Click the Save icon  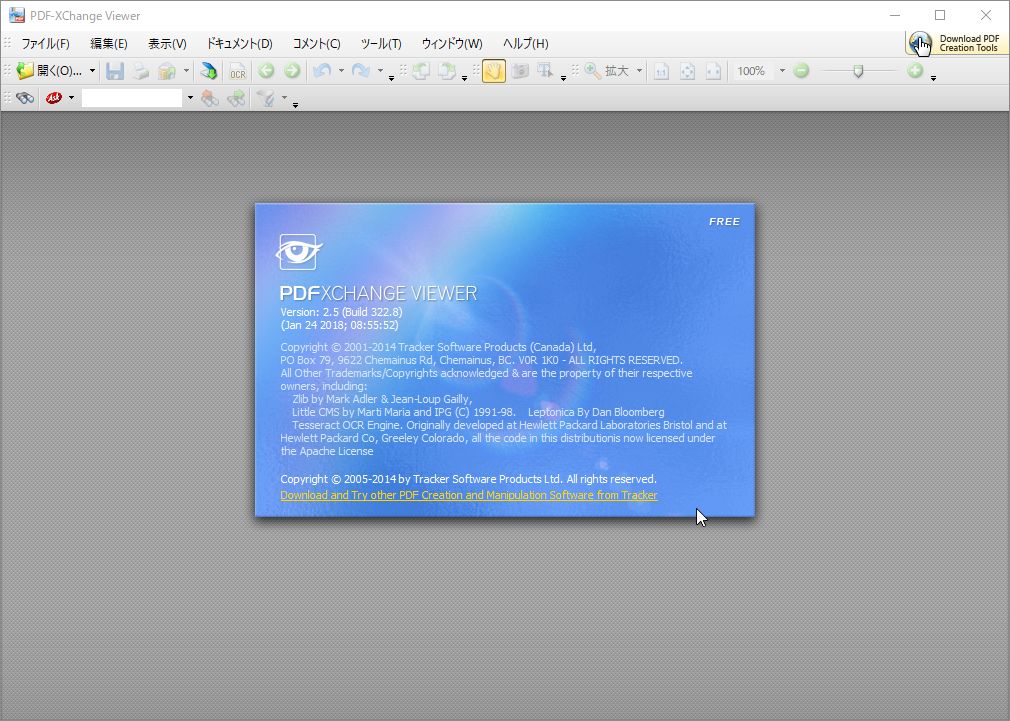(x=115, y=70)
